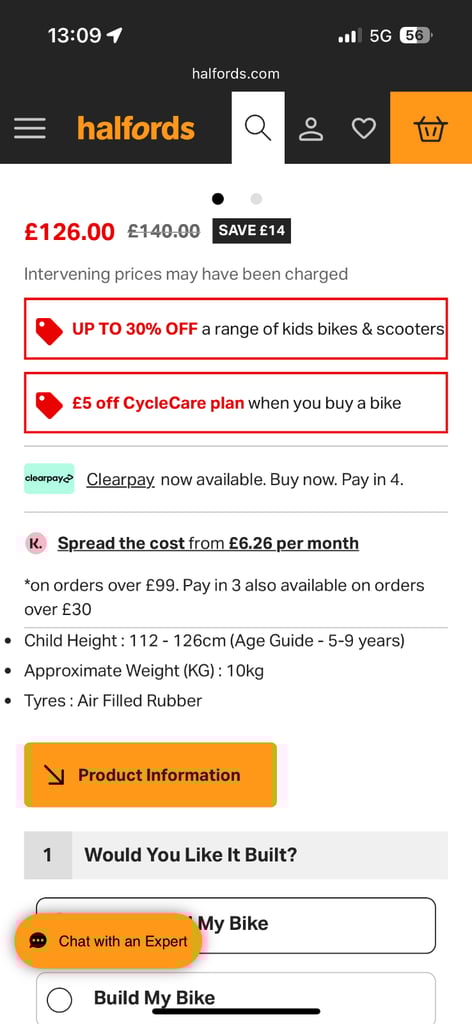Open Spread the cost from £6.26 link
472x1024 pixels.
208,543
